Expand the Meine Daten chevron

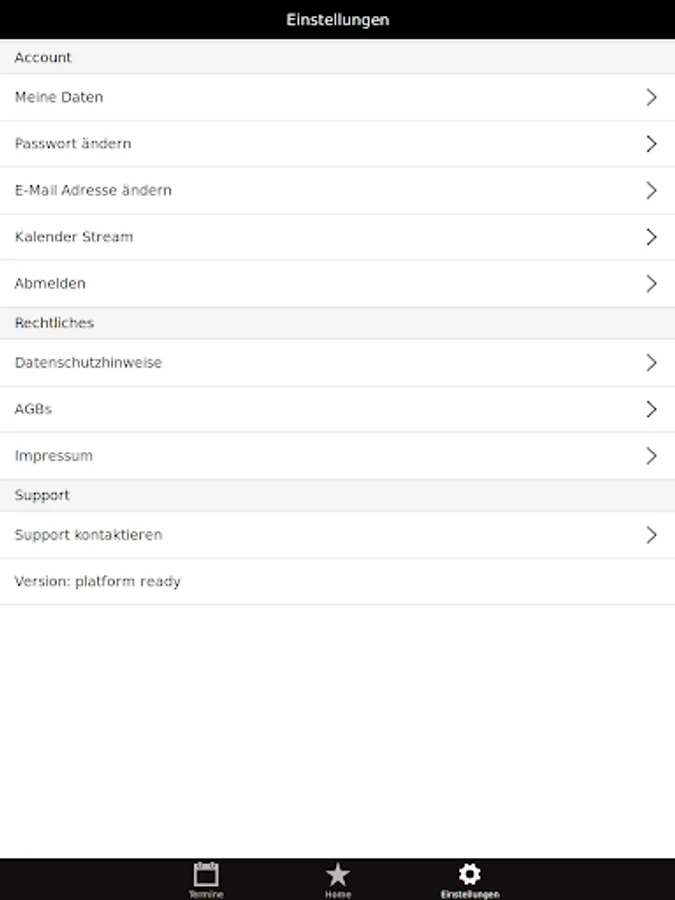pos(651,97)
